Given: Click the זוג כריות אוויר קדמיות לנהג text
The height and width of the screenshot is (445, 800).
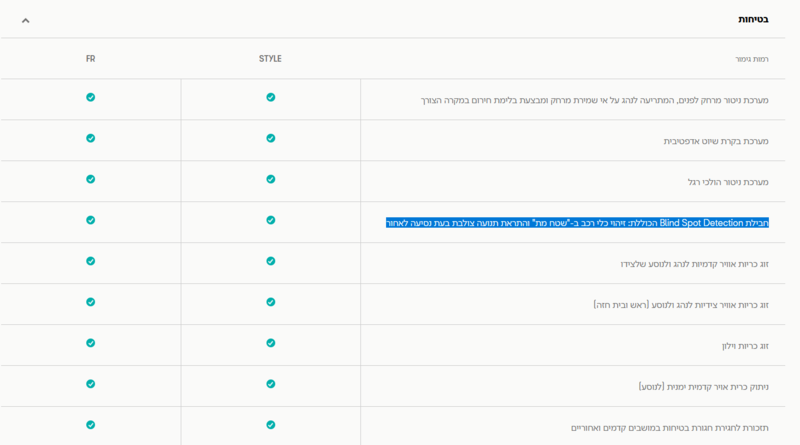Looking at the screenshot, I should 694,264.
